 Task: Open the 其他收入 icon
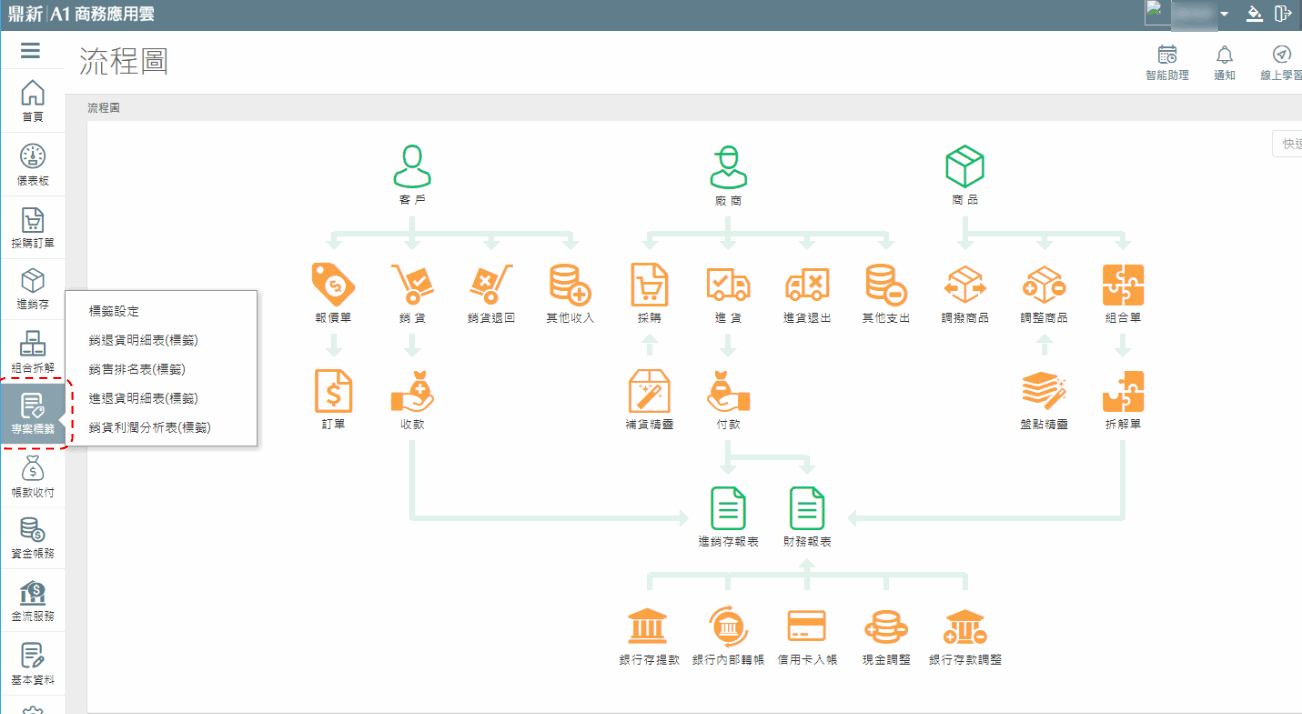[570, 285]
